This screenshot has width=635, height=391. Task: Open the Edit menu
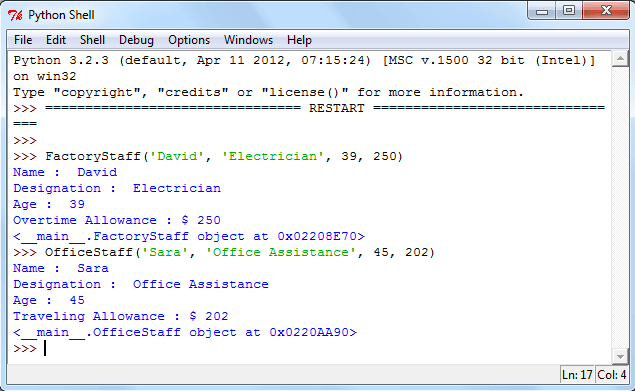point(55,40)
